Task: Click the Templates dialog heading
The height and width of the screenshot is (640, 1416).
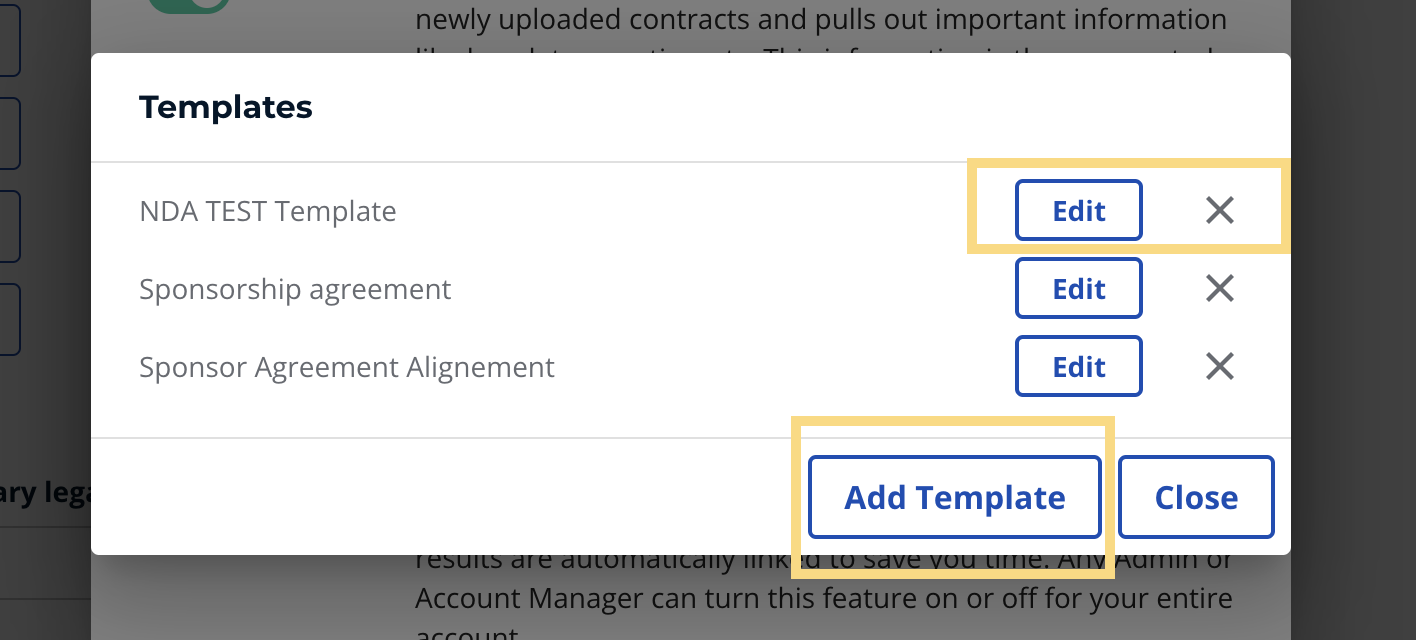Action: coord(226,107)
